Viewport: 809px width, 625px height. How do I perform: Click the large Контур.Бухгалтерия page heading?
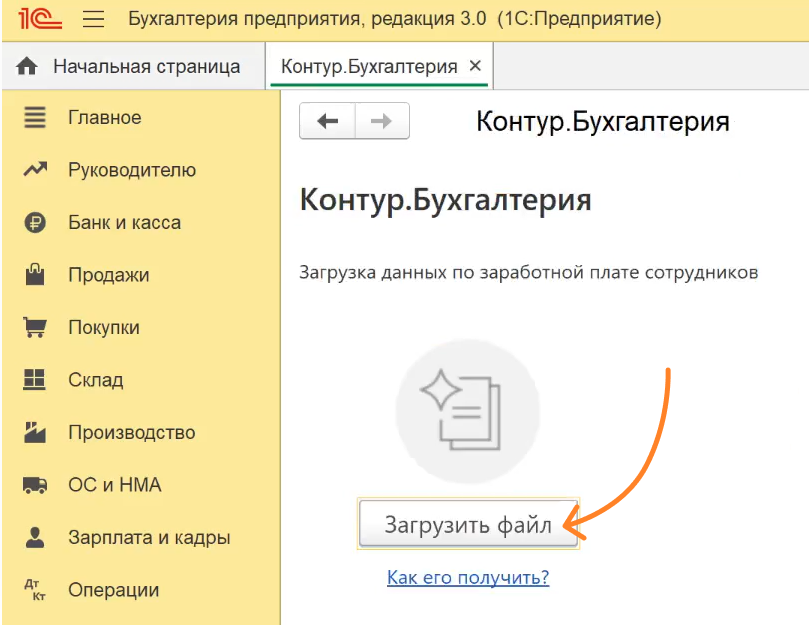click(x=446, y=200)
